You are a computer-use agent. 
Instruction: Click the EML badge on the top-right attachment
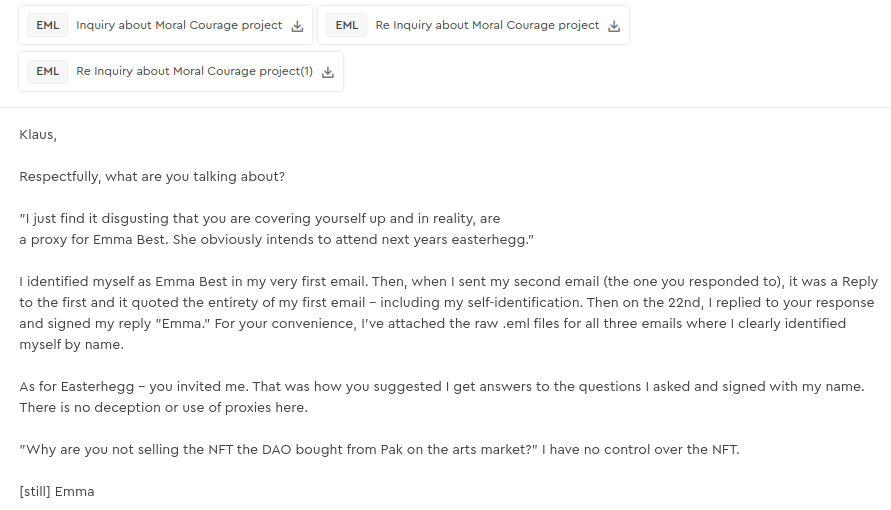click(x=347, y=26)
